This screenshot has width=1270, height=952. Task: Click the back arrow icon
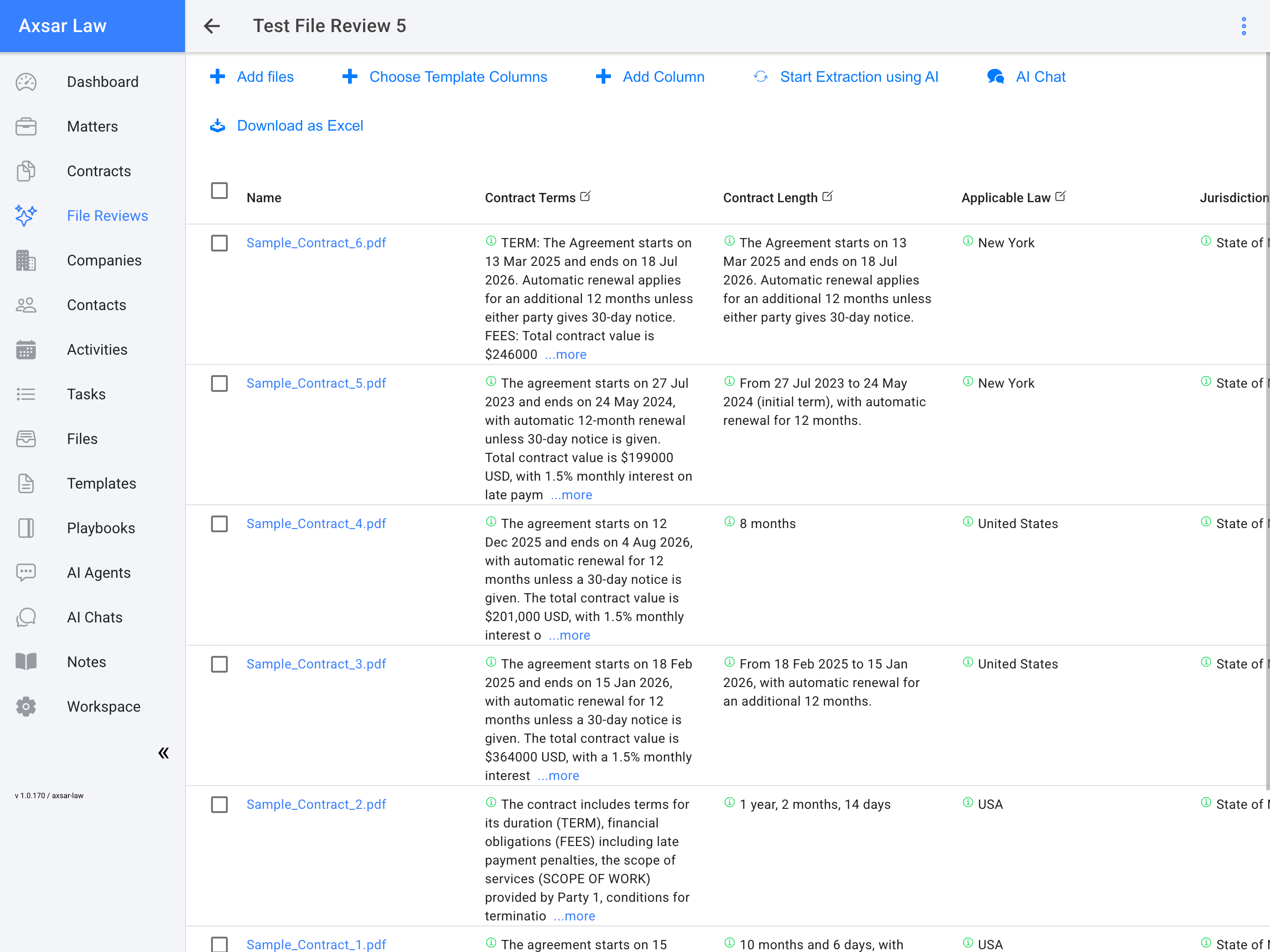(x=212, y=26)
